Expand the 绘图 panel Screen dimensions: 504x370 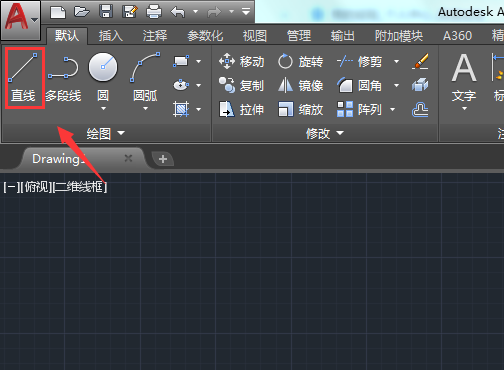point(106,133)
